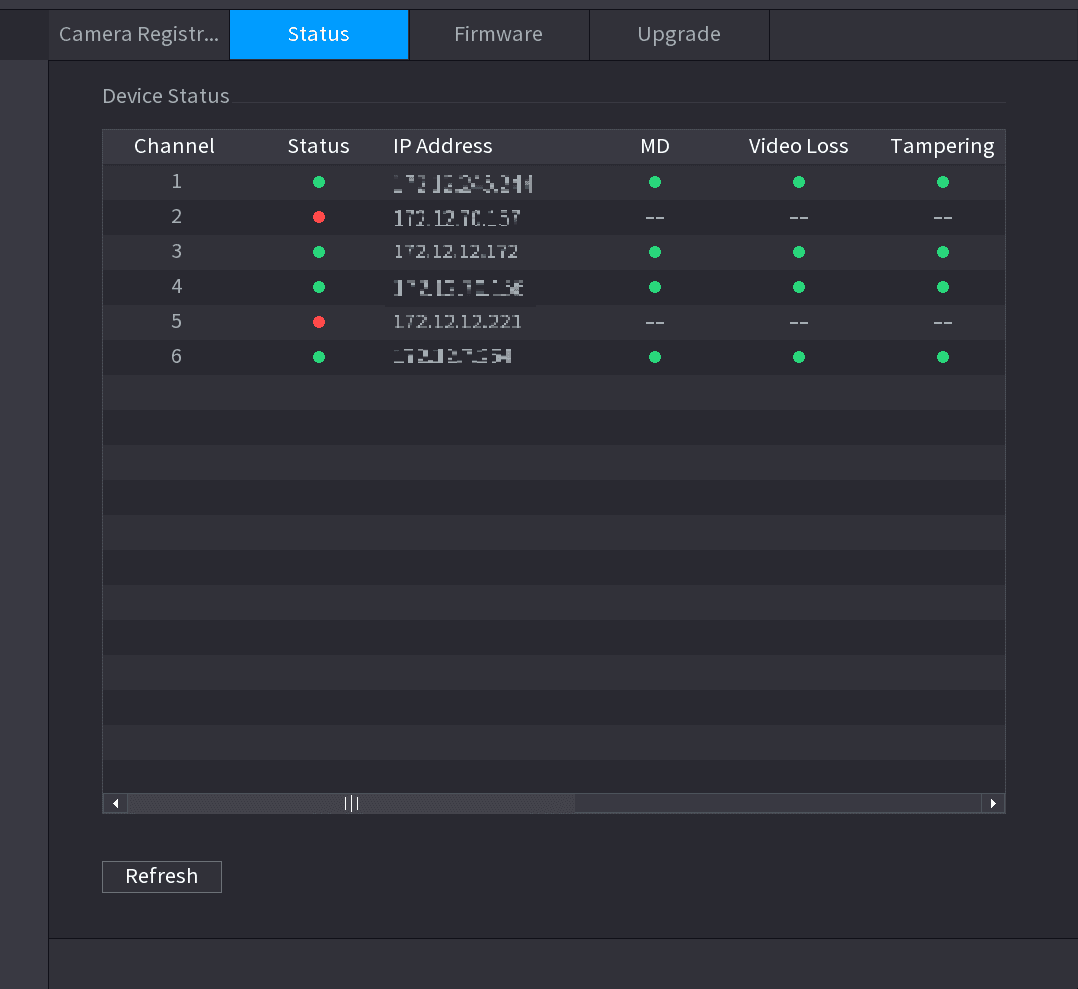Click channel number 2 cell
The image size is (1078, 989).
click(x=177, y=216)
